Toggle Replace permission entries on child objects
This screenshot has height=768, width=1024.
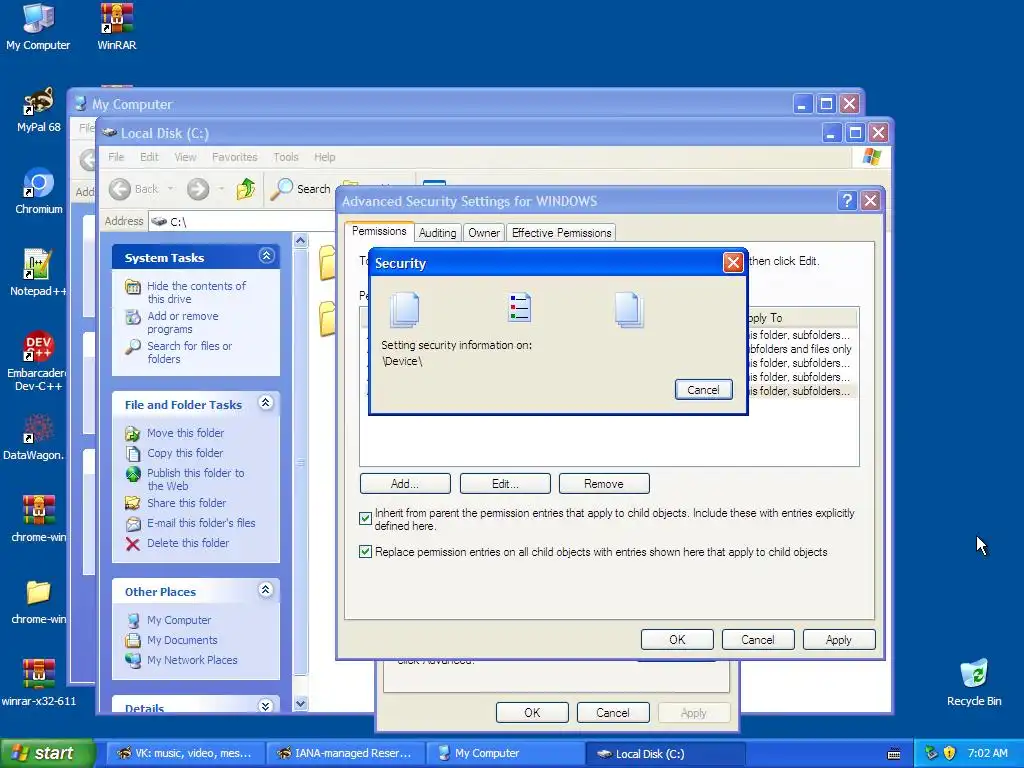point(365,552)
